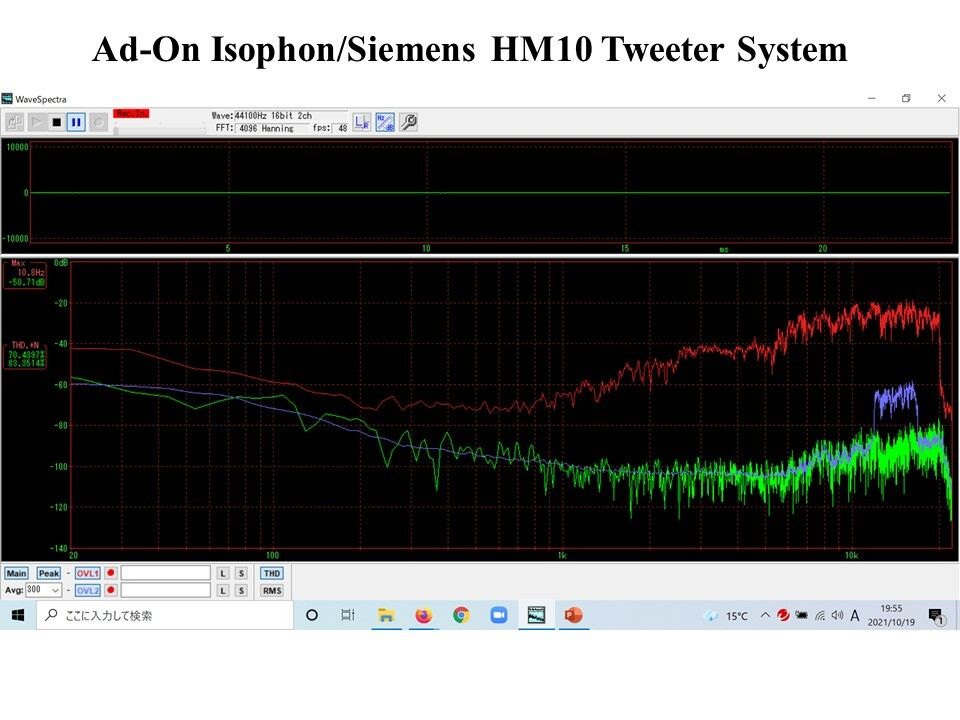Click the record button in toolbar
This screenshot has height=720, width=960.
[x=98, y=122]
